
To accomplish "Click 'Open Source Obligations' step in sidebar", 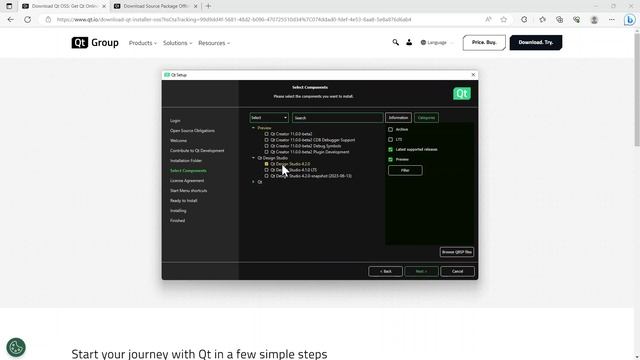I will click(192, 131).
